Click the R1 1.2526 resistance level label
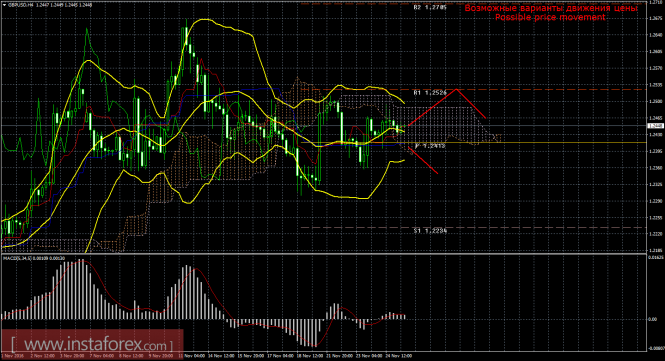The width and height of the screenshot is (665, 361). 430,92
